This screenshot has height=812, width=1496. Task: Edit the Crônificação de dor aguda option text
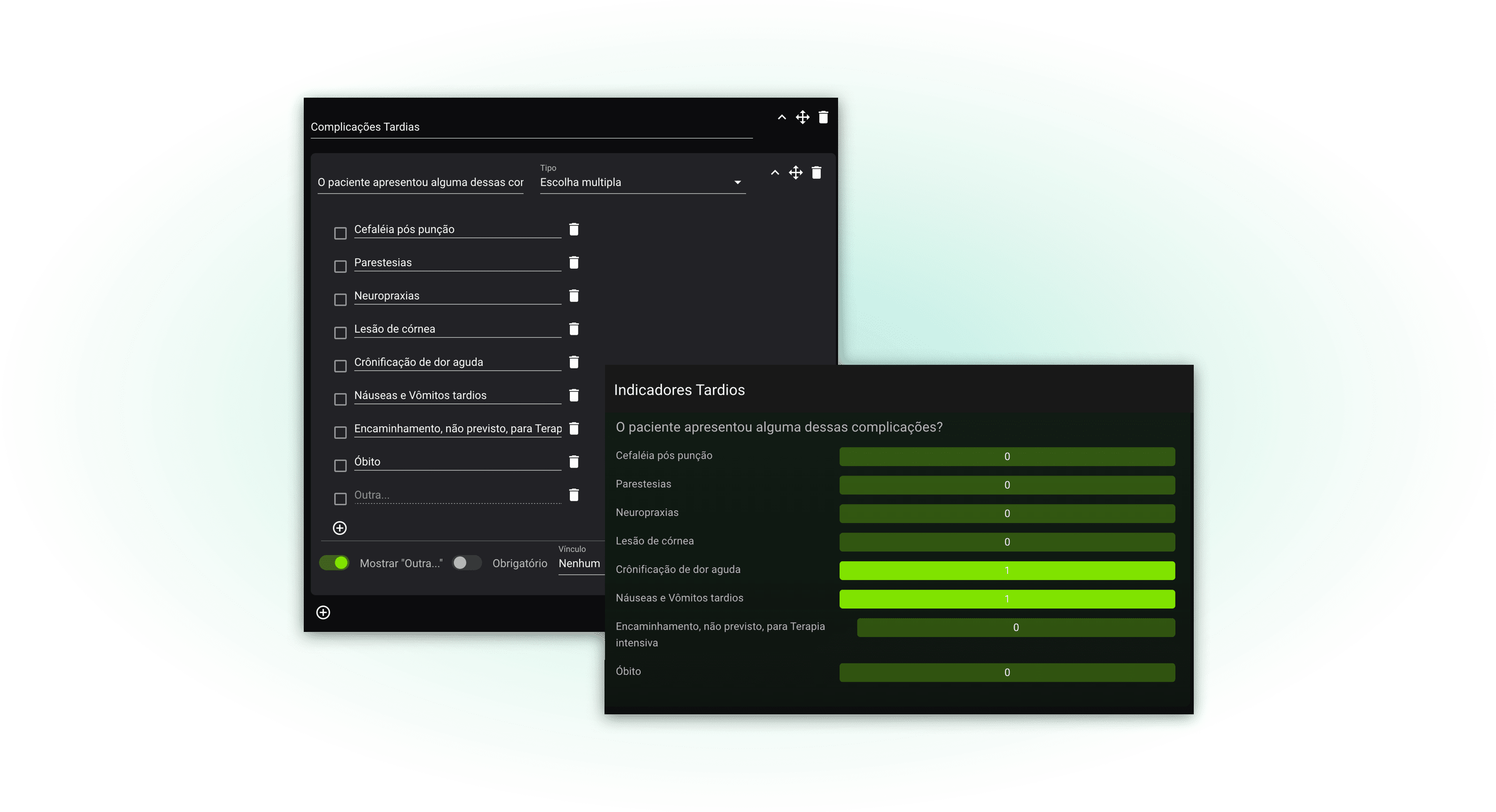(457, 362)
